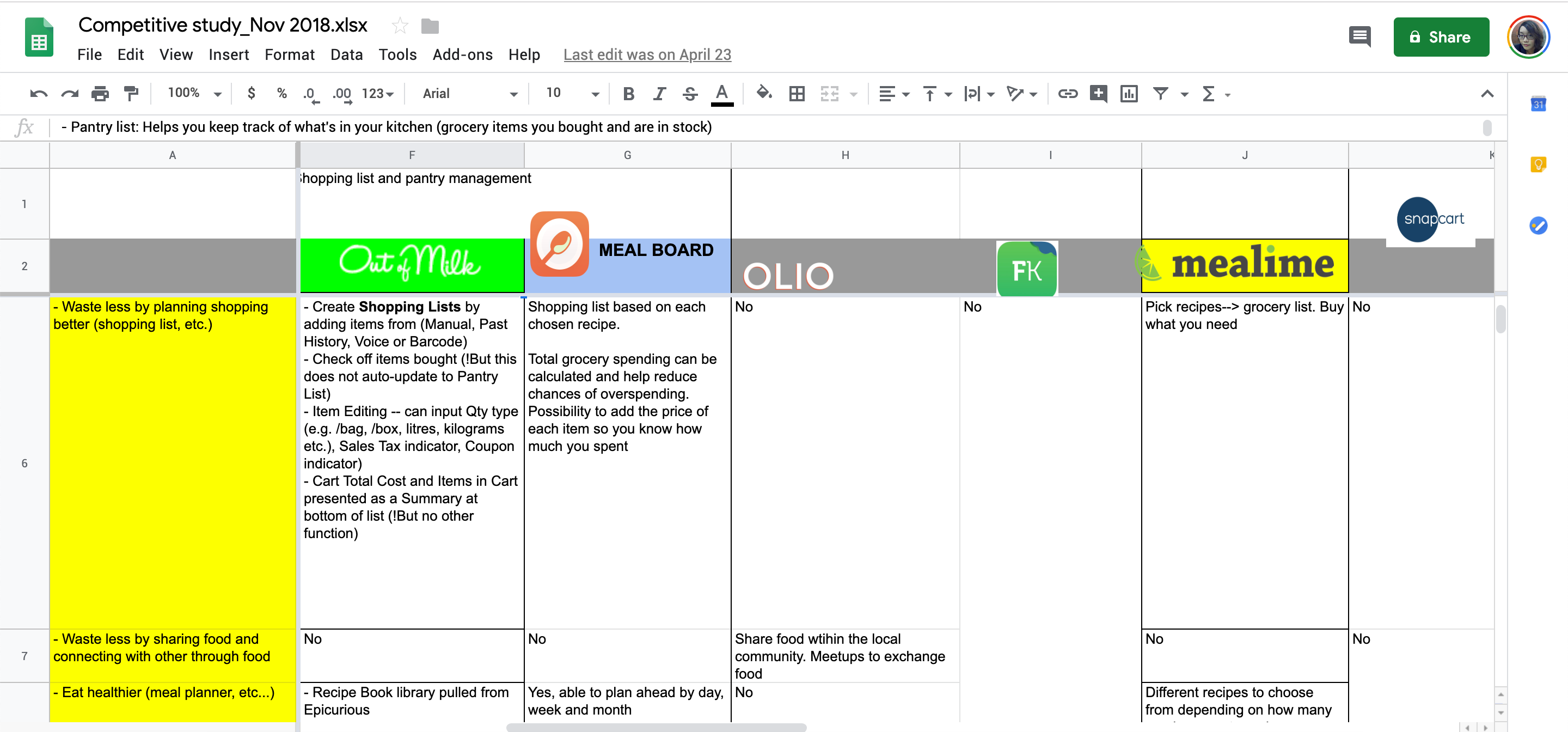This screenshot has width=1568, height=732.
Task: Format as percent
Action: (281, 93)
